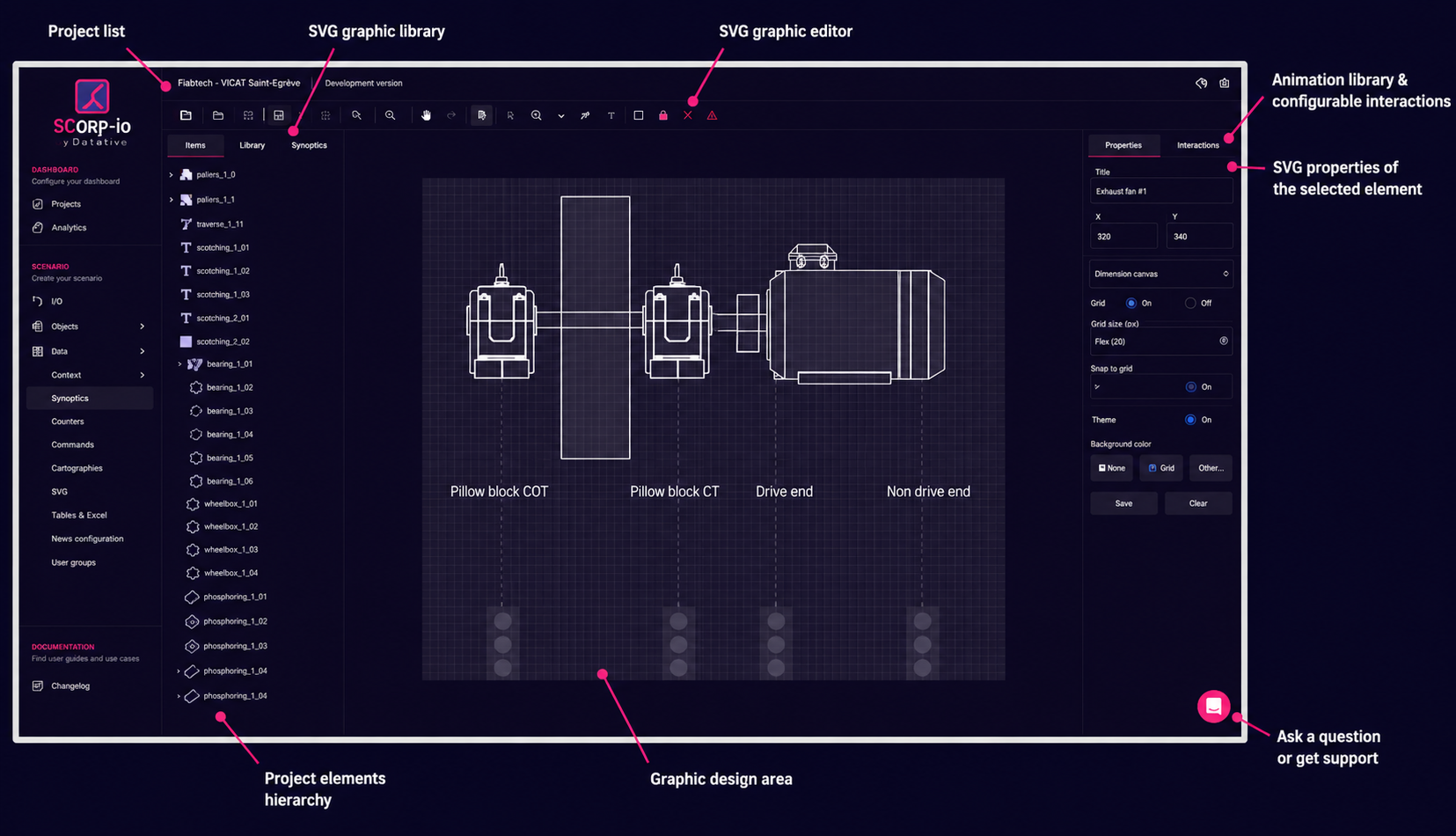Click the pink lock icon

tap(663, 115)
